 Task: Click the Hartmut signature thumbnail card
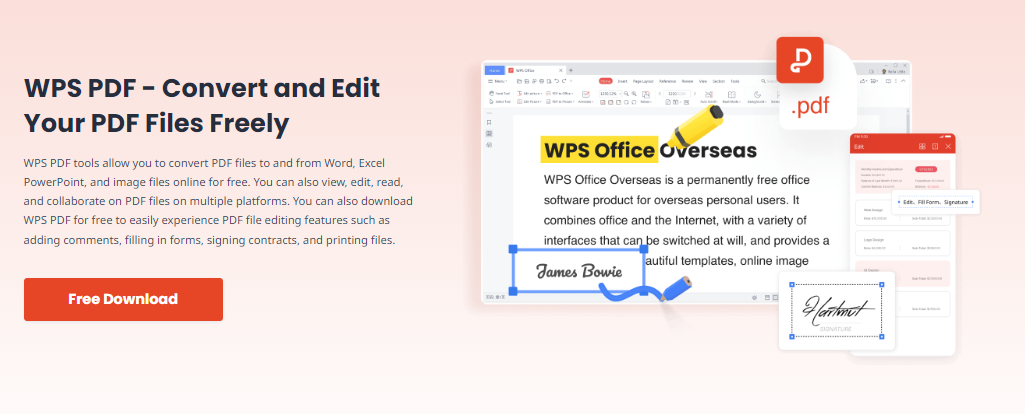[x=837, y=309]
